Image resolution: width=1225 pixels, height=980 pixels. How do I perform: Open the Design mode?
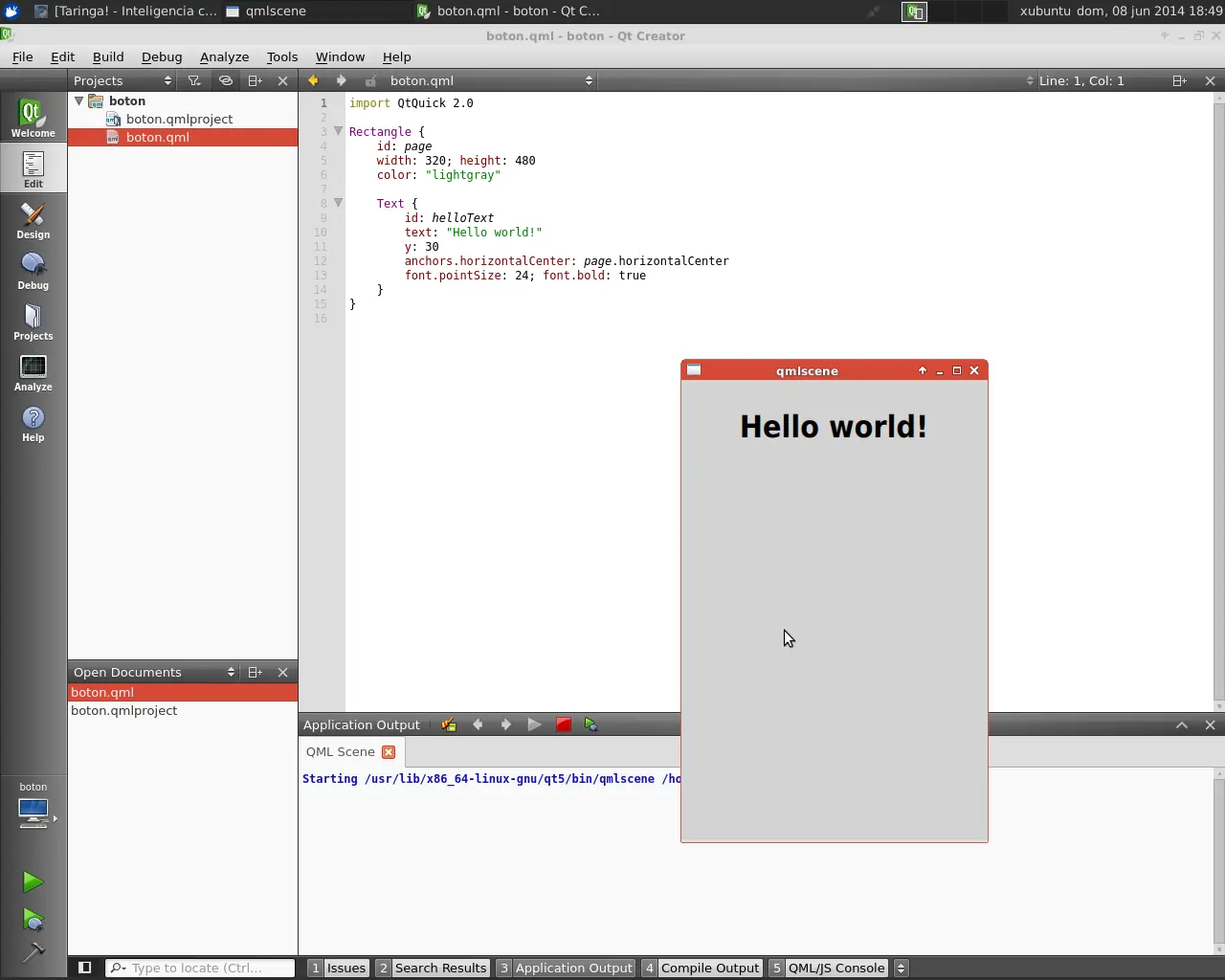click(x=33, y=220)
